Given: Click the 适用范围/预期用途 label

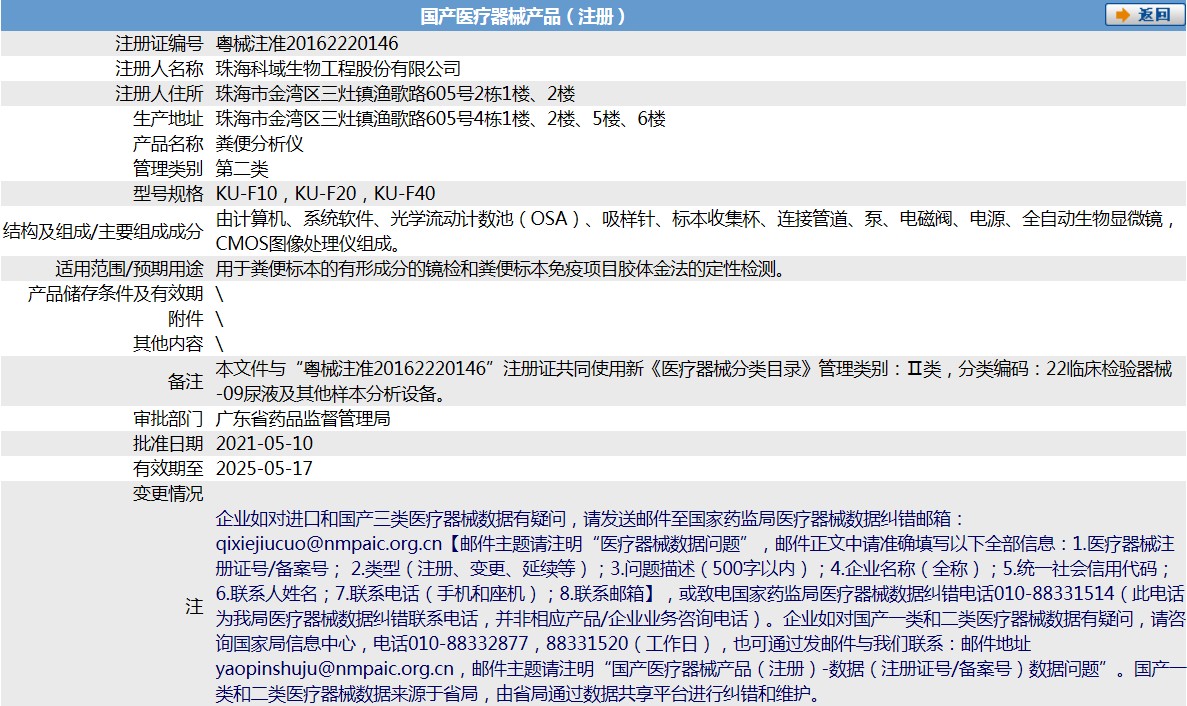Looking at the screenshot, I should tap(129, 269).
